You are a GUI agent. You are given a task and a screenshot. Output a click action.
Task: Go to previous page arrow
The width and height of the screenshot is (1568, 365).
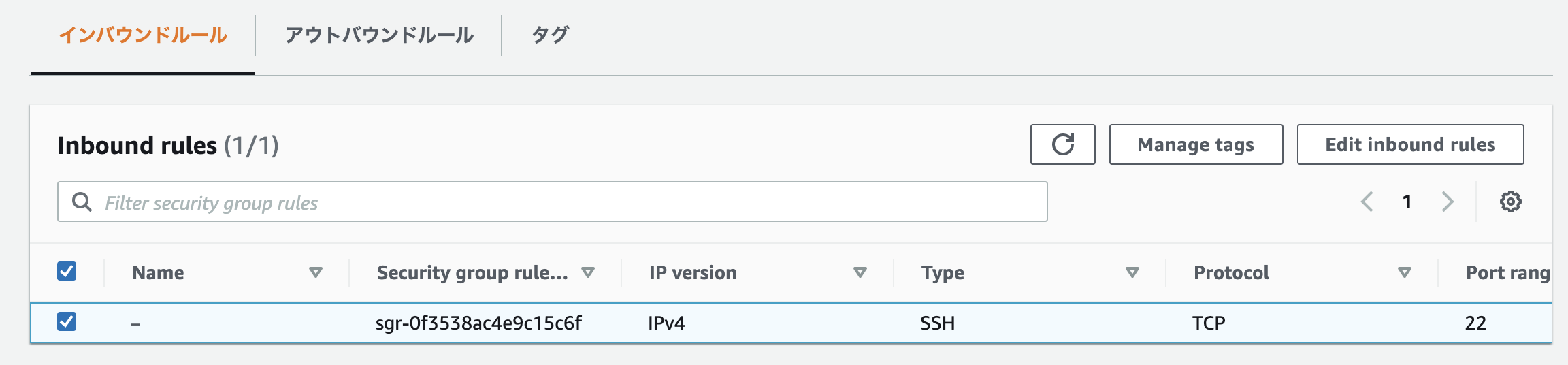pyautogui.click(x=1367, y=202)
